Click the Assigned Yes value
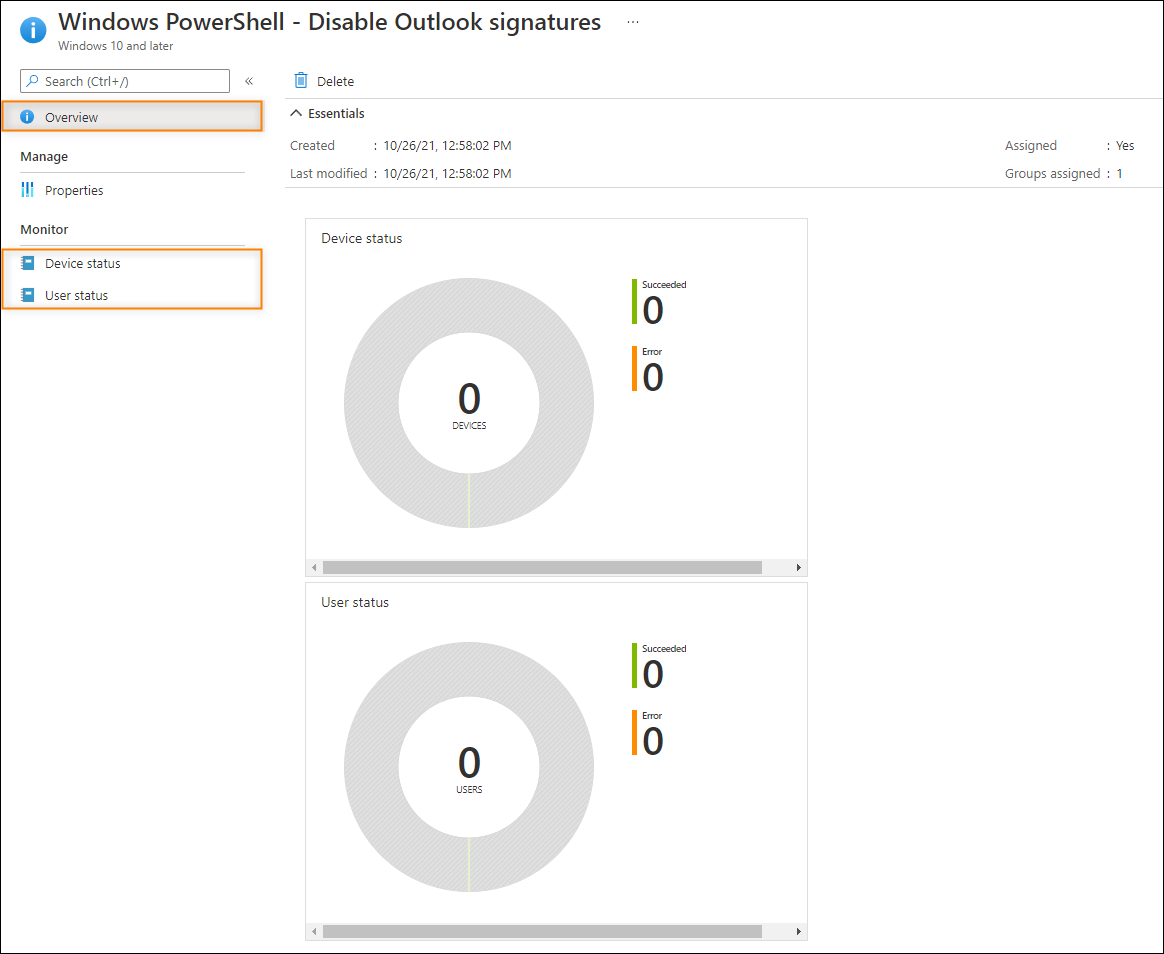The width and height of the screenshot is (1164, 954). [x=1125, y=146]
